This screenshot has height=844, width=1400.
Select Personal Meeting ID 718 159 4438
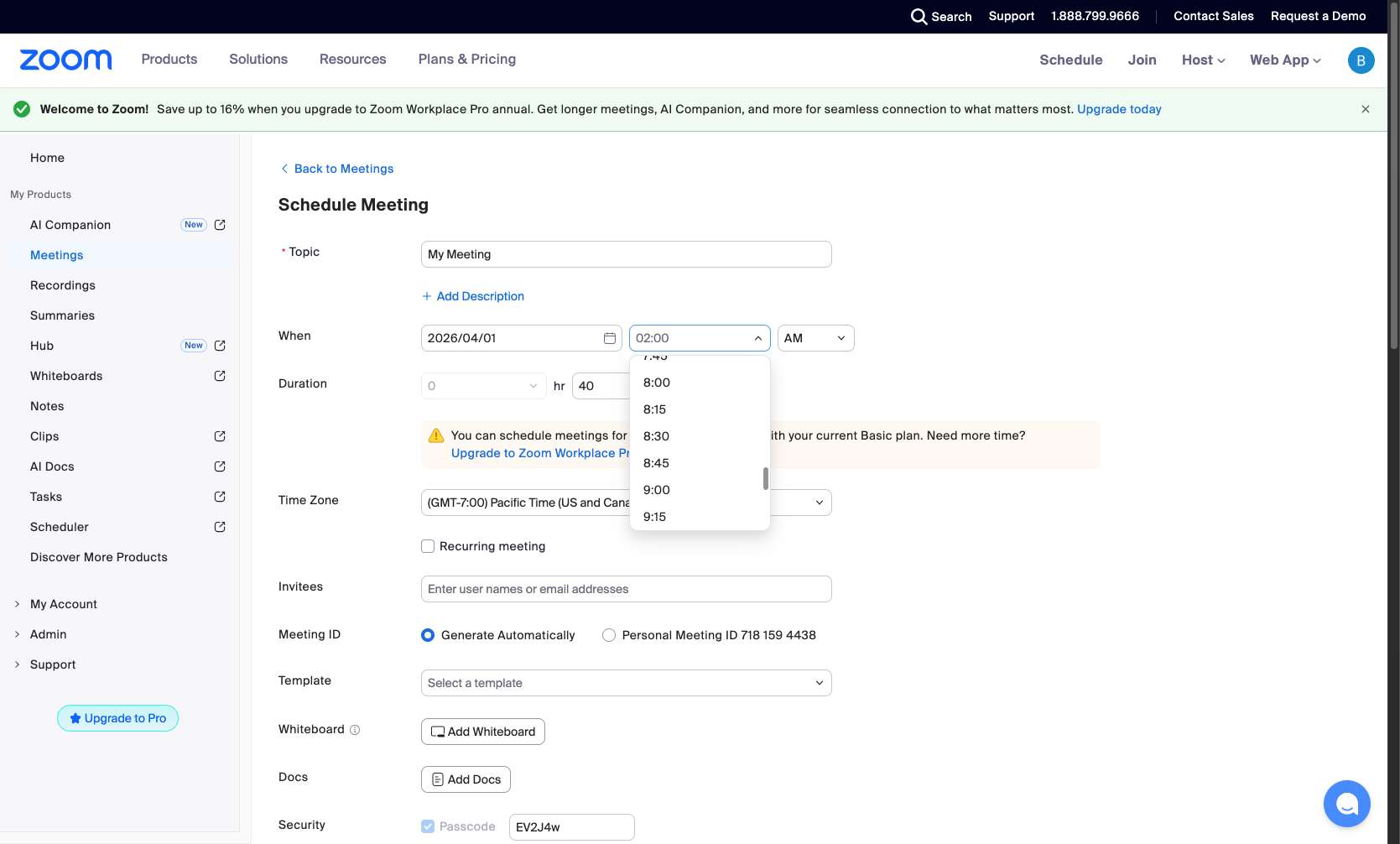pos(609,635)
